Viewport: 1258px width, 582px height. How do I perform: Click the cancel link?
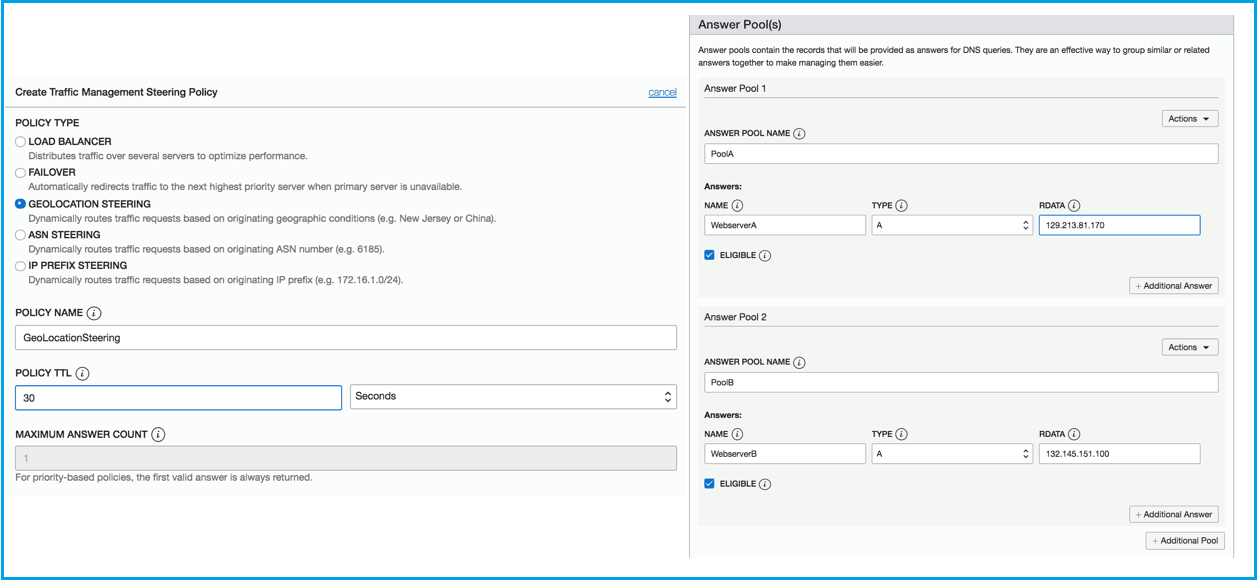[x=662, y=92]
